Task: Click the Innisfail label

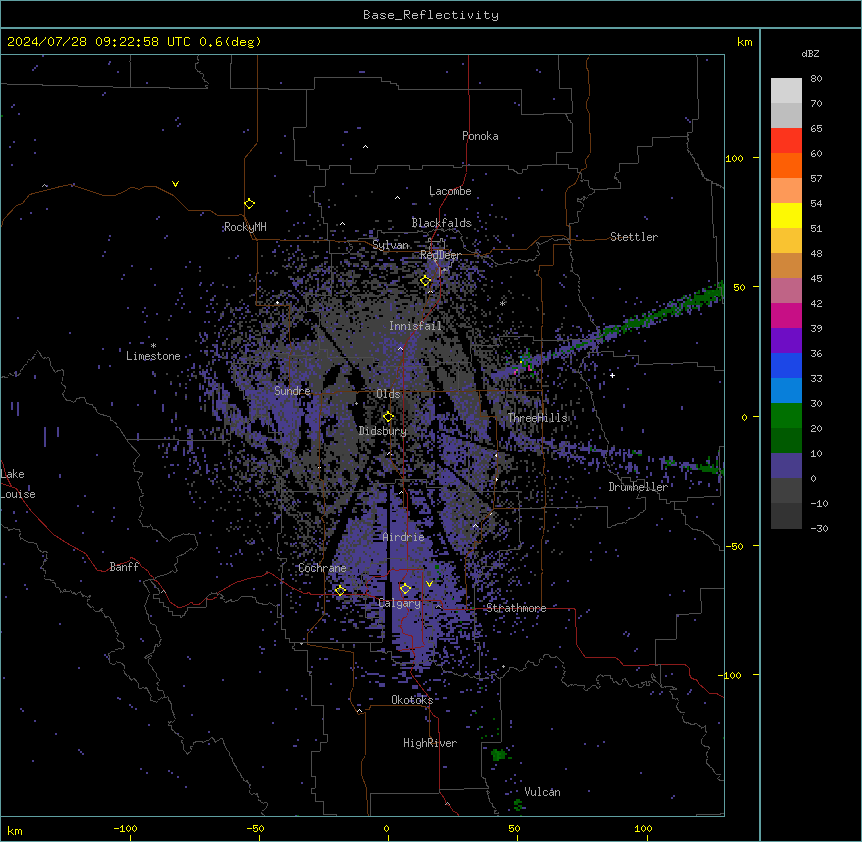Action: point(415,326)
